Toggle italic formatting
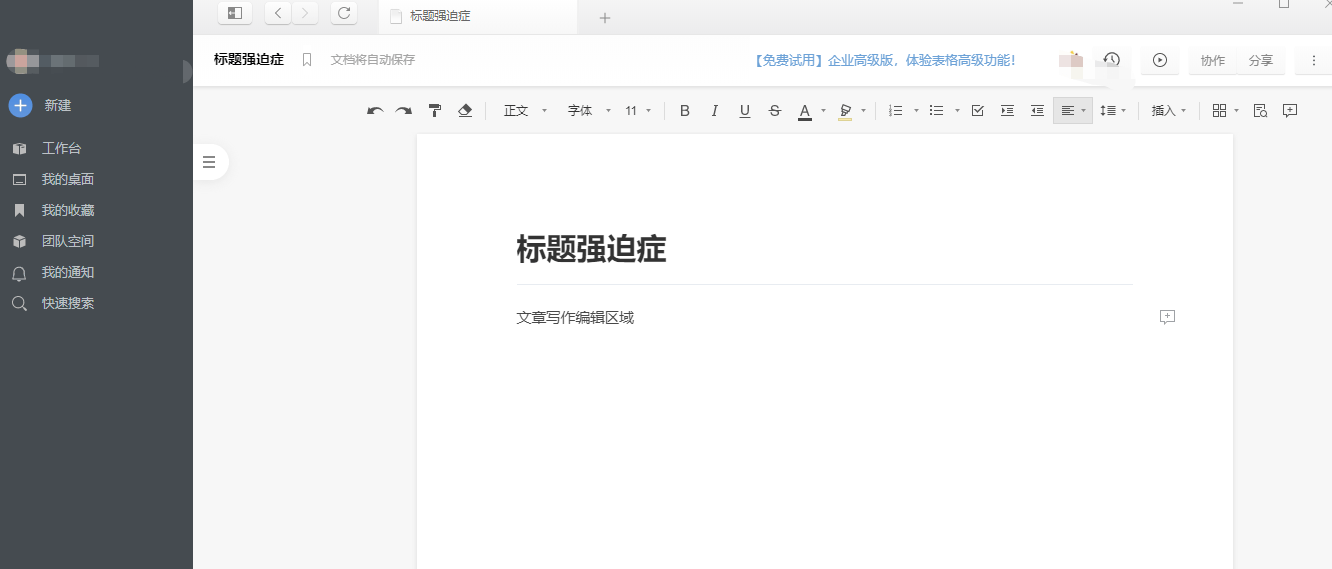Viewport: 1332px width, 569px height. [x=715, y=111]
